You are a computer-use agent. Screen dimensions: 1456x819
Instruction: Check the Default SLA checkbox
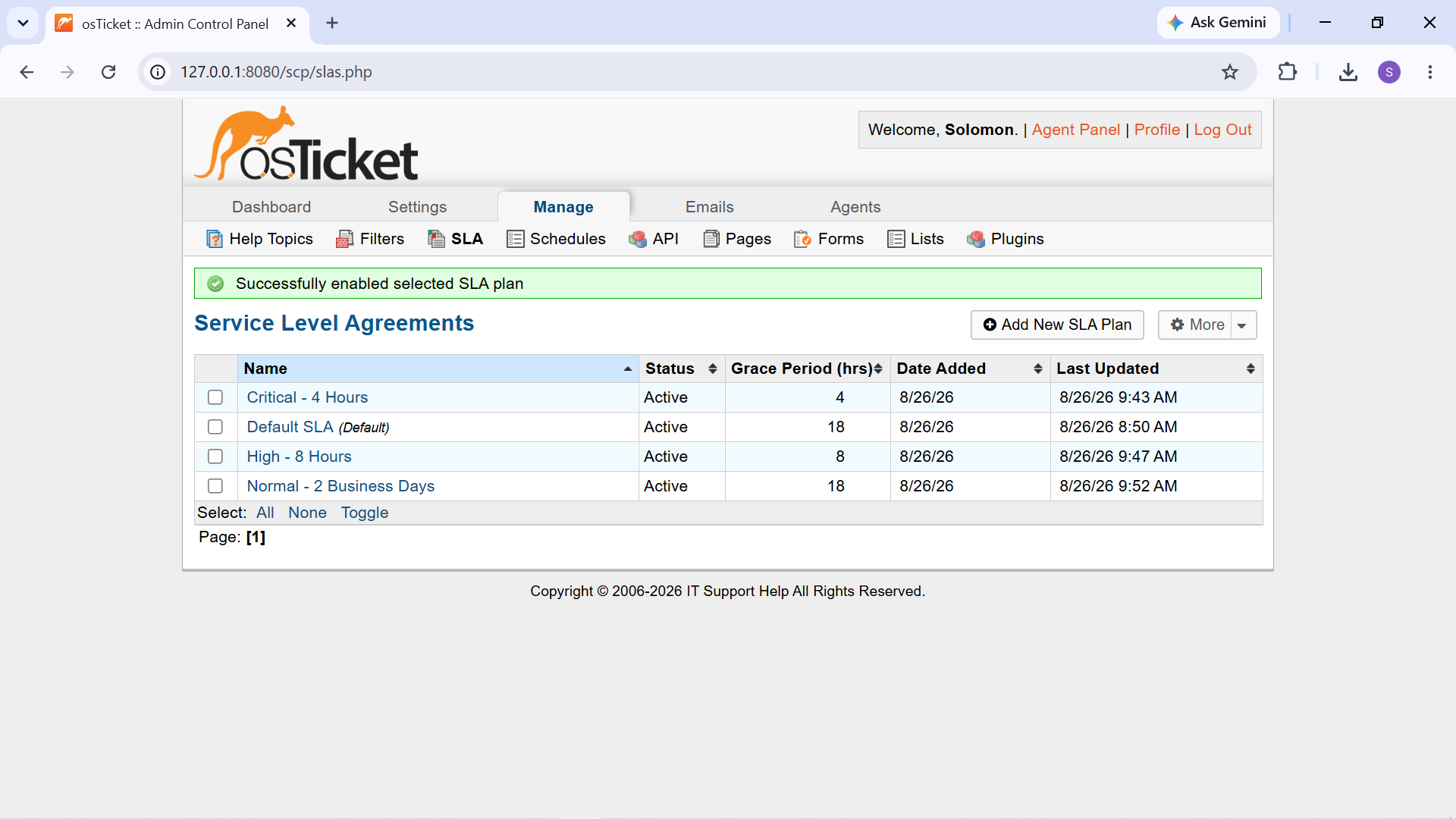coord(215,427)
